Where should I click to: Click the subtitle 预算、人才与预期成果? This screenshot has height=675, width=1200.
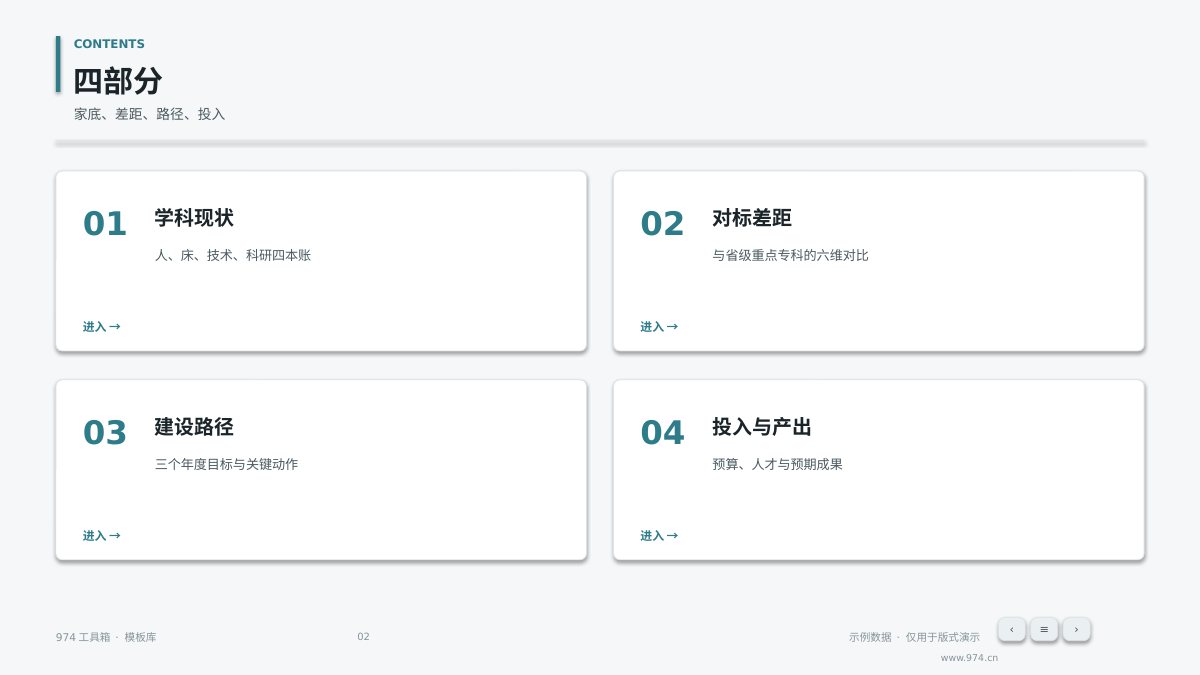778,464
